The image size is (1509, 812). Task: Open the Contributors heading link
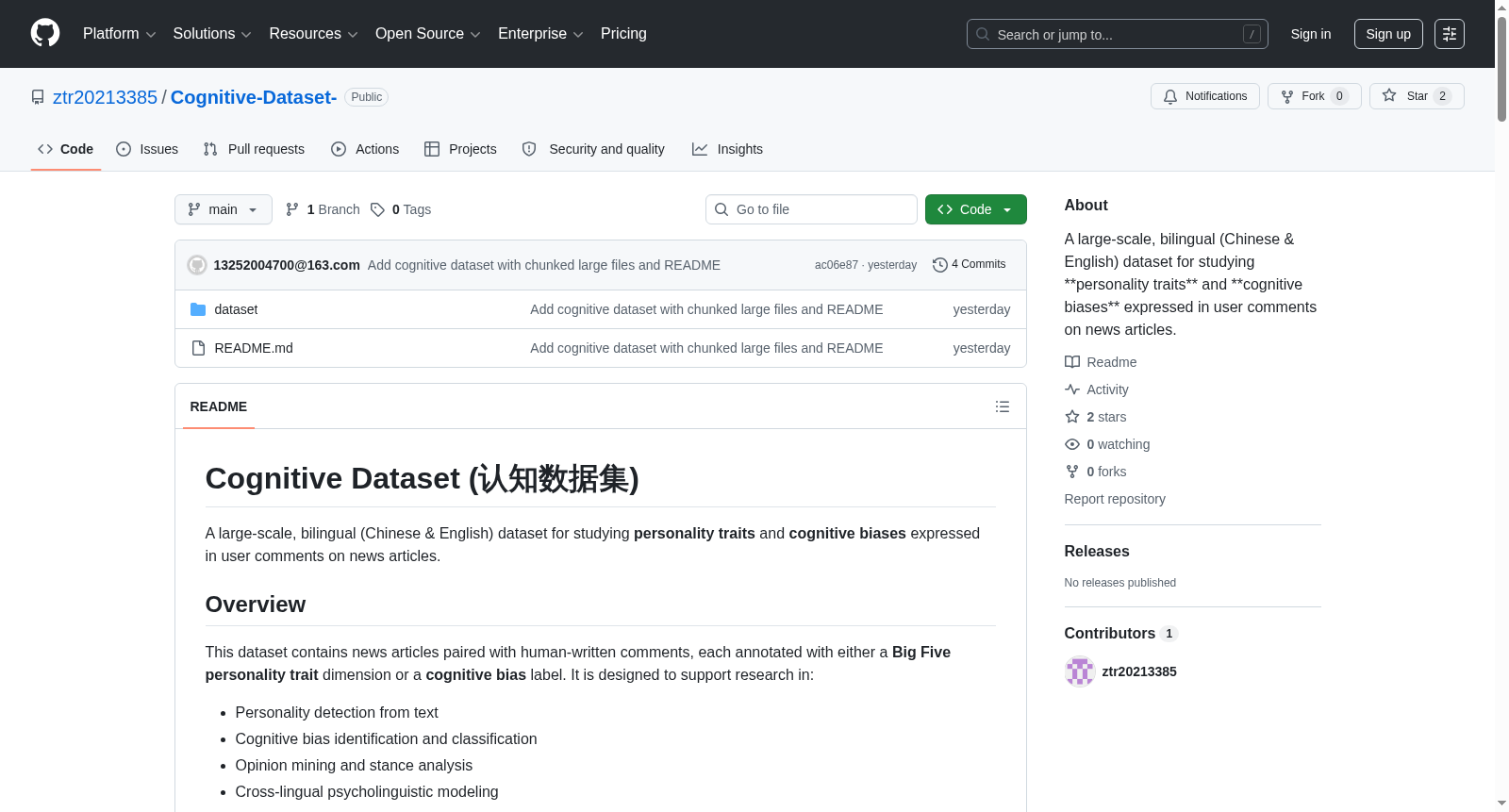pyautogui.click(x=1121, y=634)
